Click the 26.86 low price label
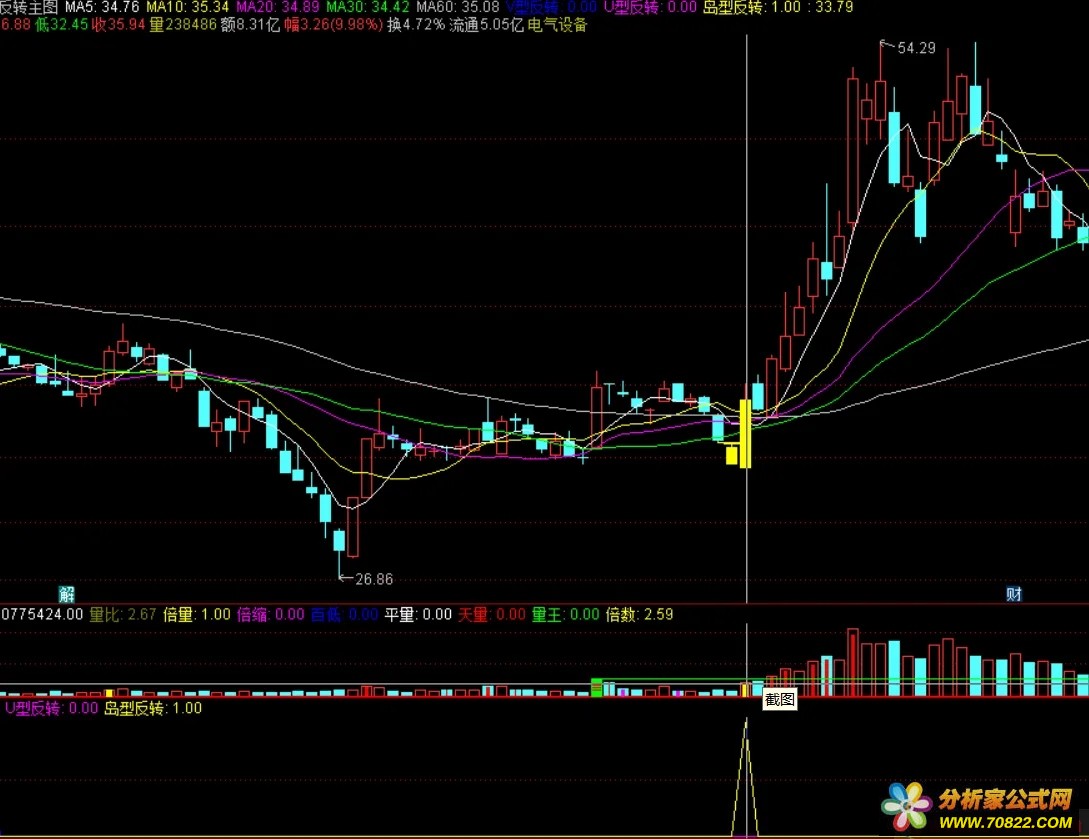 tap(374, 579)
